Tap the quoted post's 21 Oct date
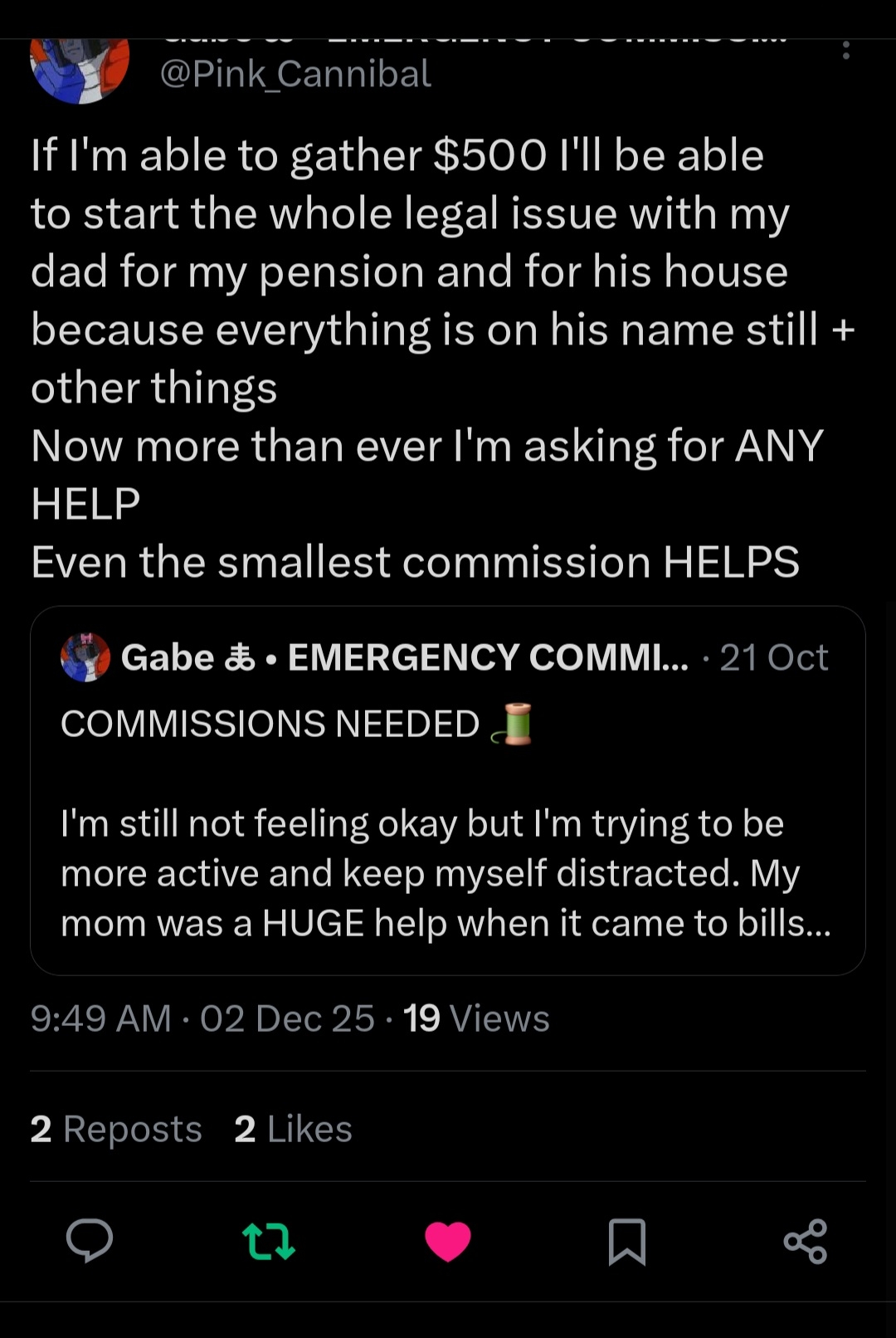This screenshot has height=1338, width=896. tap(773, 657)
